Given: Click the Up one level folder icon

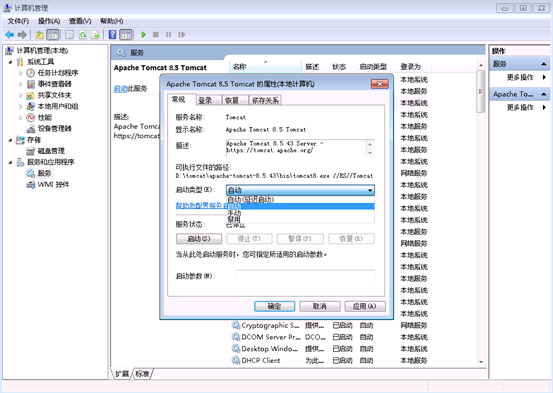Looking at the screenshot, I should pos(40,35).
